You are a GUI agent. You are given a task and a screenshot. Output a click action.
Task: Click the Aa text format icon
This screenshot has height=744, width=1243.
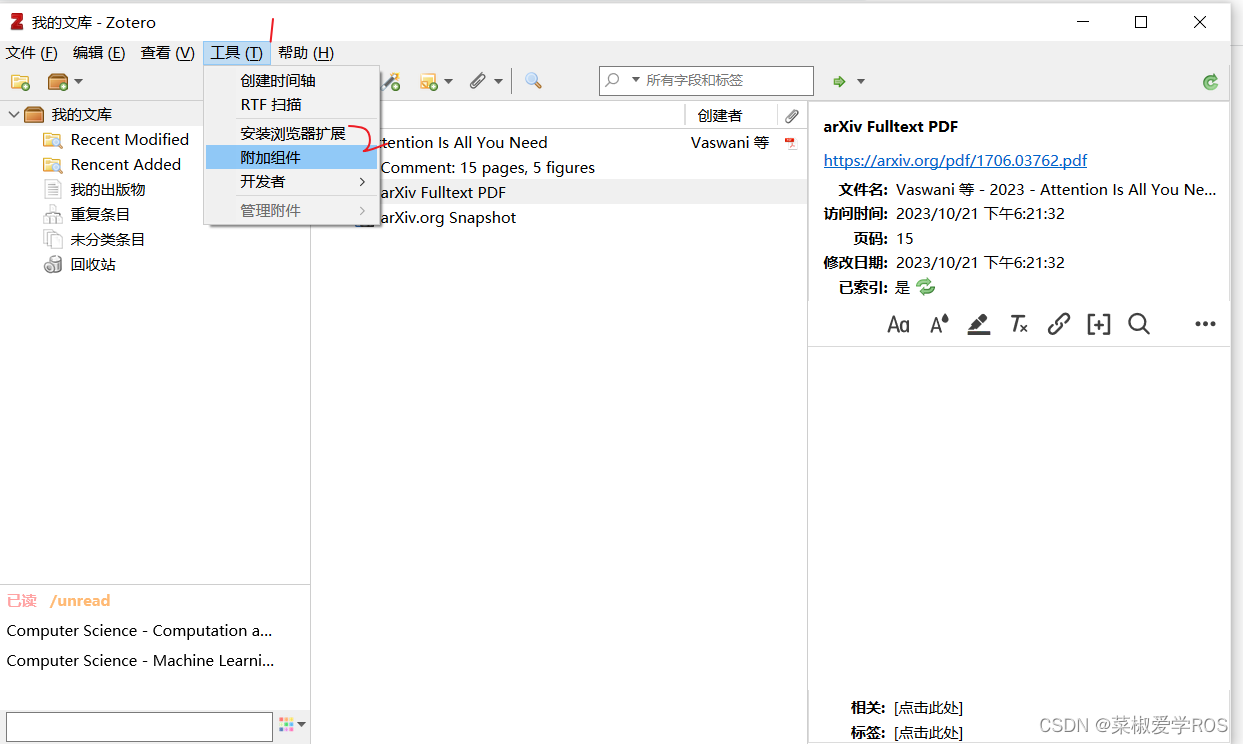coord(898,324)
